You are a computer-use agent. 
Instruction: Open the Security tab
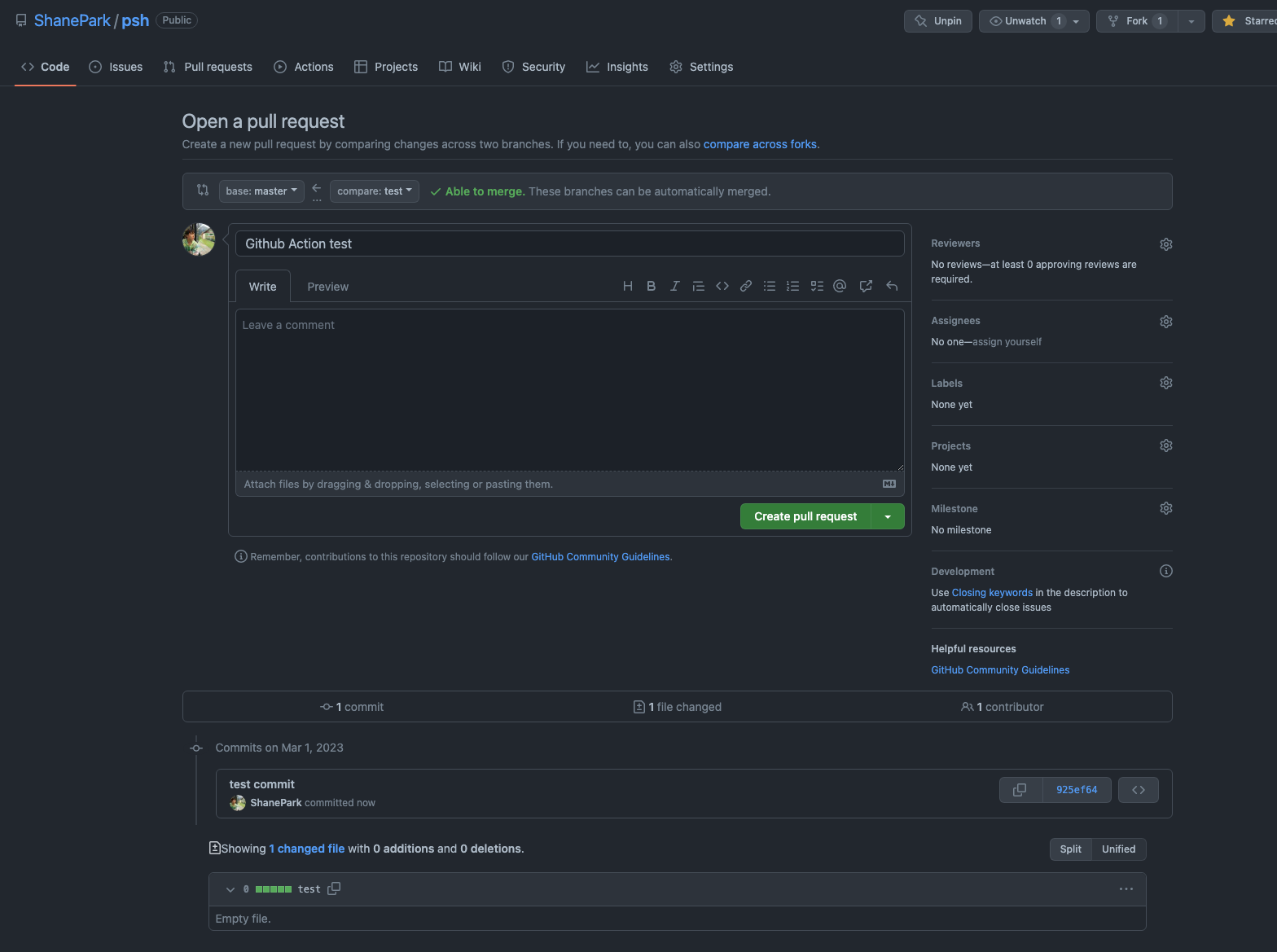[533, 67]
